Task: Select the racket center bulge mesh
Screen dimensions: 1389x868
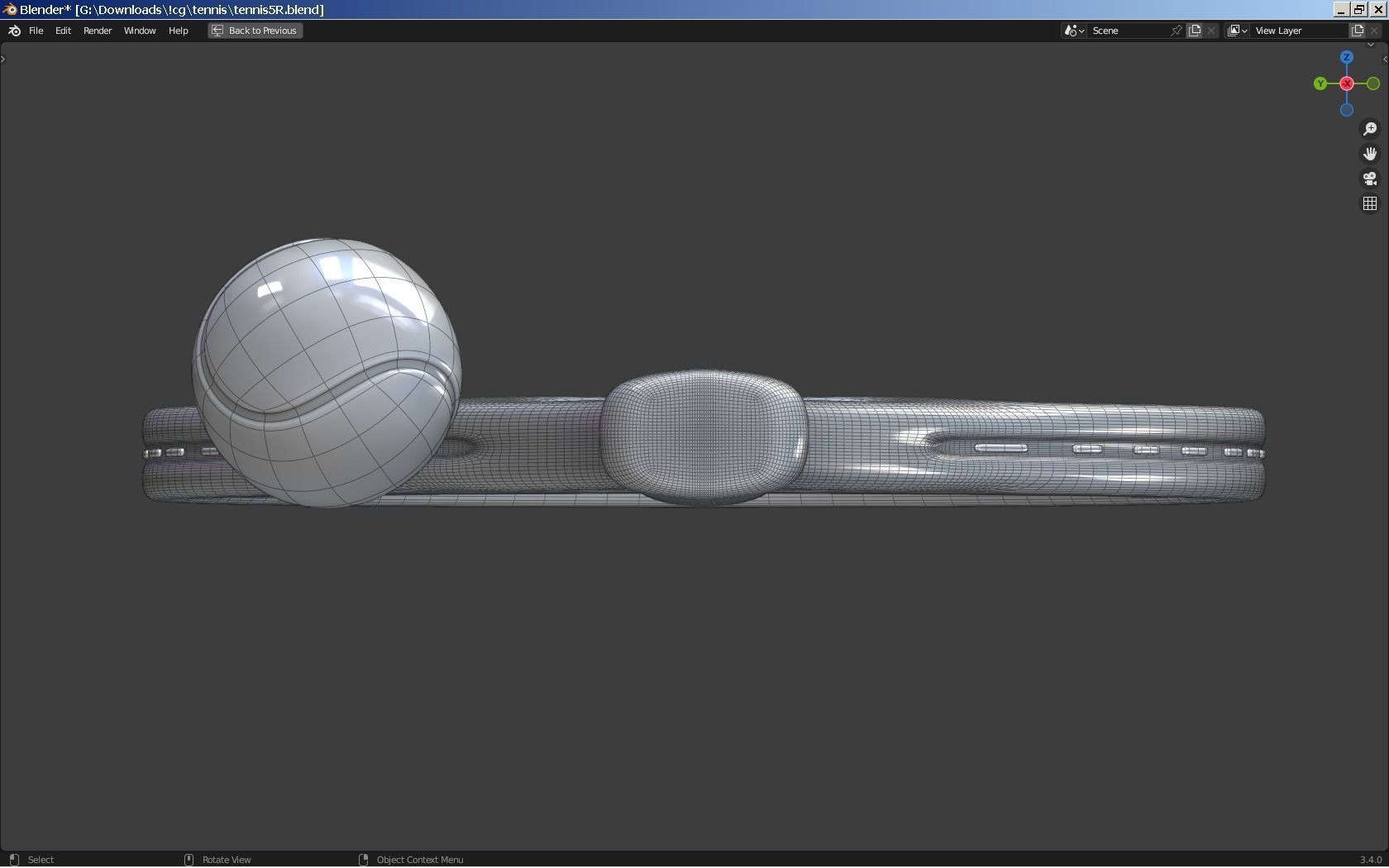Action: pyautogui.click(x=704, y=437)
